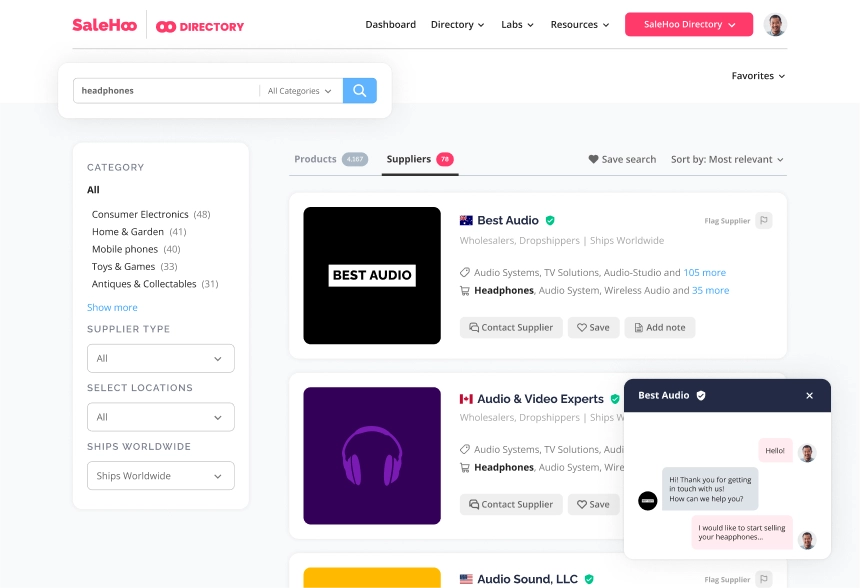Click verified badge next to Best Audio supplier name
860x588 pixels.
550,220
